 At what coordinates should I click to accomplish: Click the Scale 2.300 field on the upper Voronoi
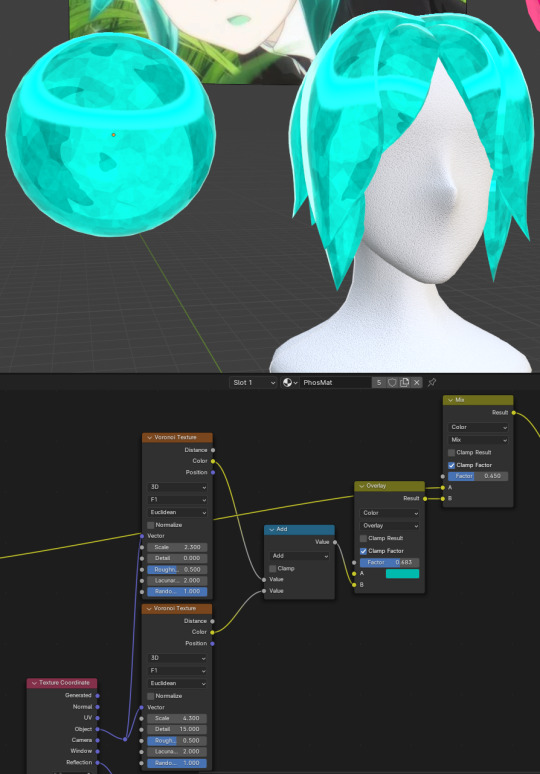coord(177,547)
